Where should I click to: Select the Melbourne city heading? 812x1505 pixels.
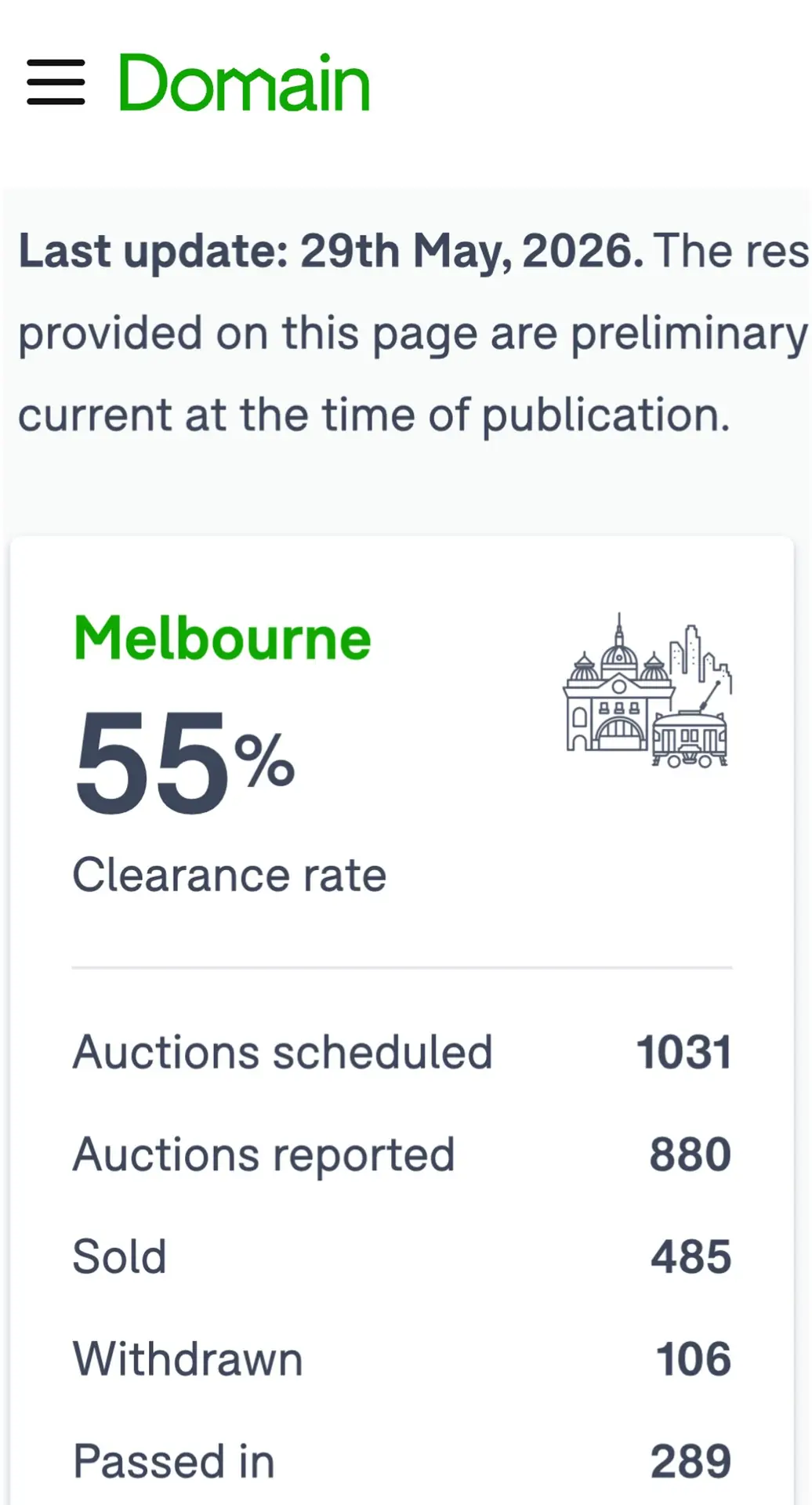point(222,639)
